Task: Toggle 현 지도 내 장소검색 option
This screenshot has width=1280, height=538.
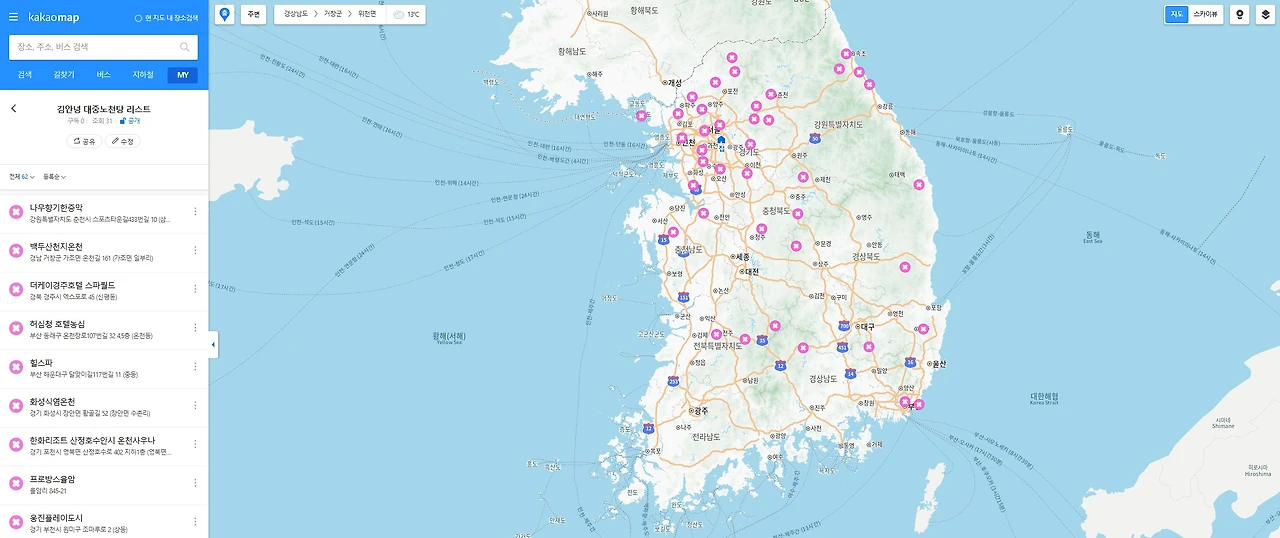Action: pyautogui.click(x=166, y=18)
